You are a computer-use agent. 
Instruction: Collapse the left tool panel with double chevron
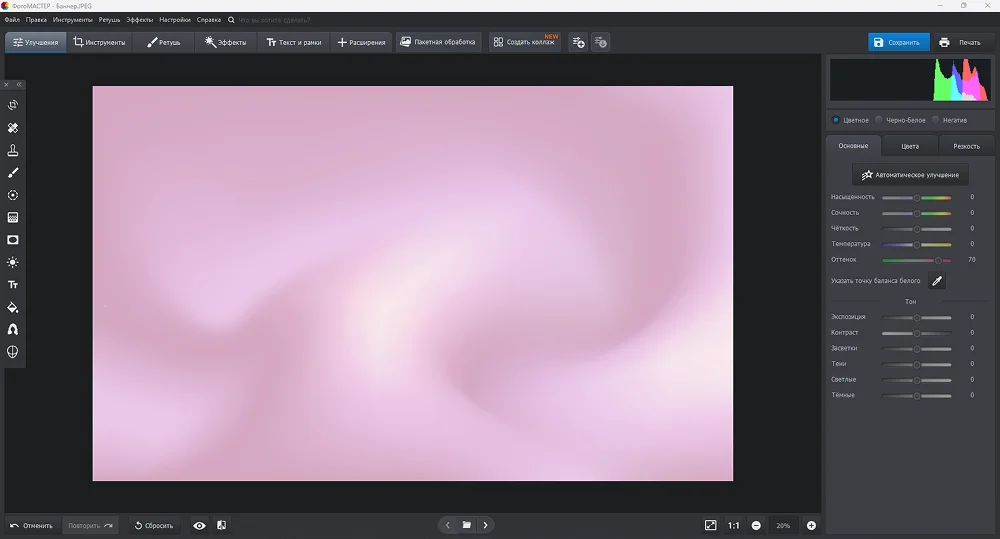[x=19, y=84]
